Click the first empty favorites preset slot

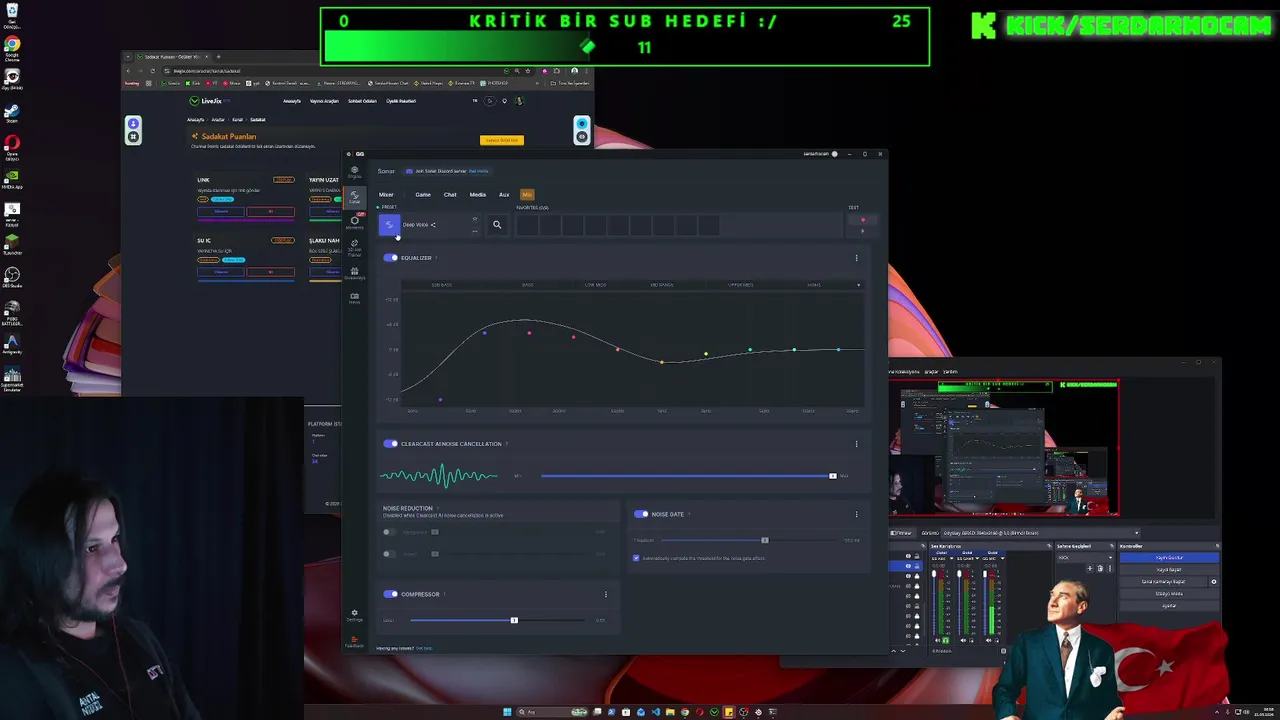pyautogui.click(x=527, y=225)
